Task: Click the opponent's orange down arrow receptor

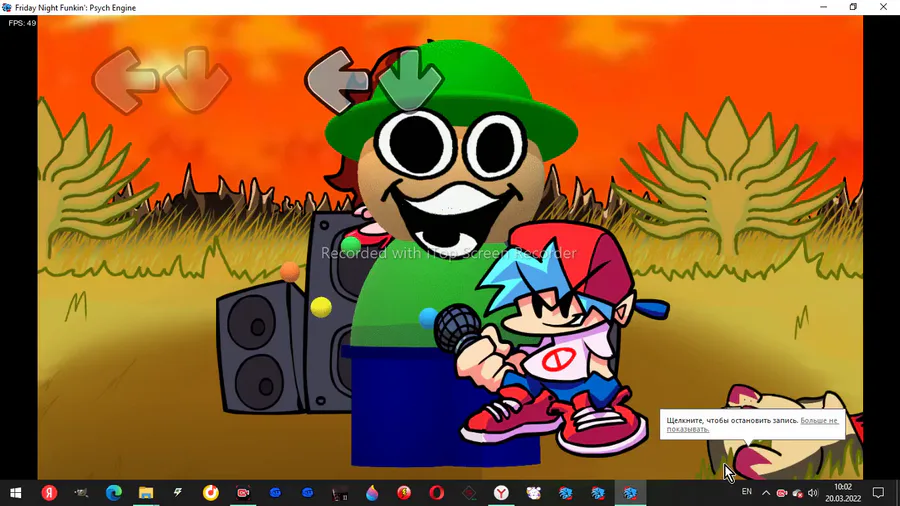Action: click(197, 79)
